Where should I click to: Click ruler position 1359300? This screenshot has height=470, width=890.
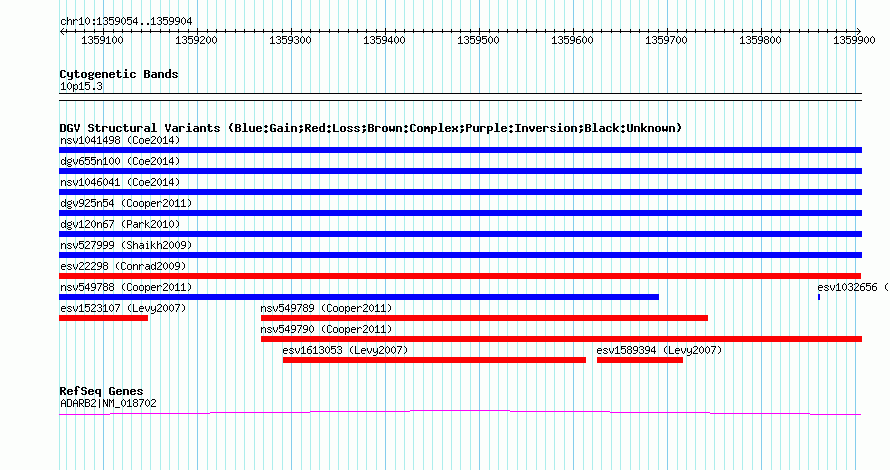[x=290, y=40]
